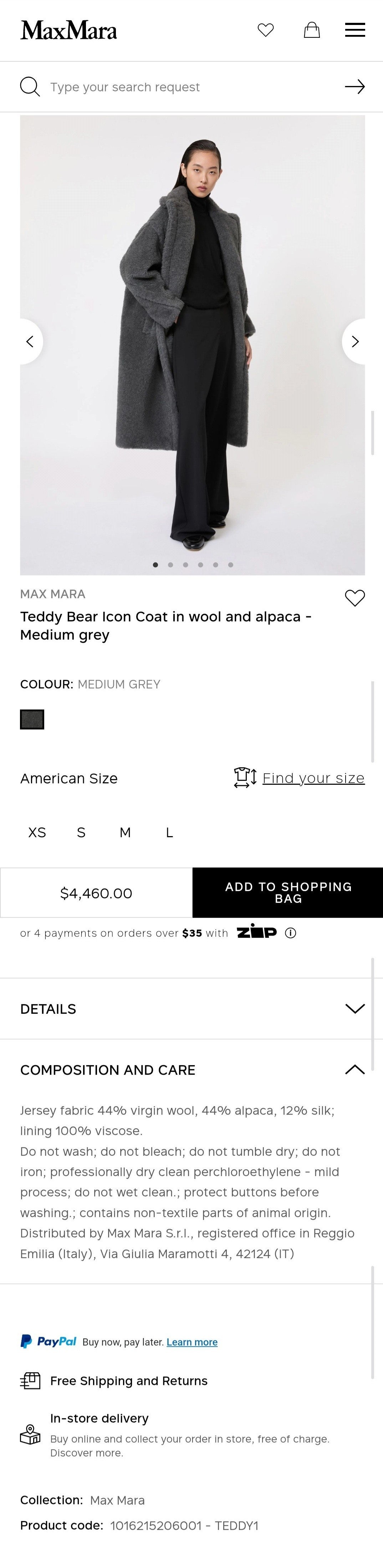
Task: Jump to second carousel image dot
Action: click(170, 565)
